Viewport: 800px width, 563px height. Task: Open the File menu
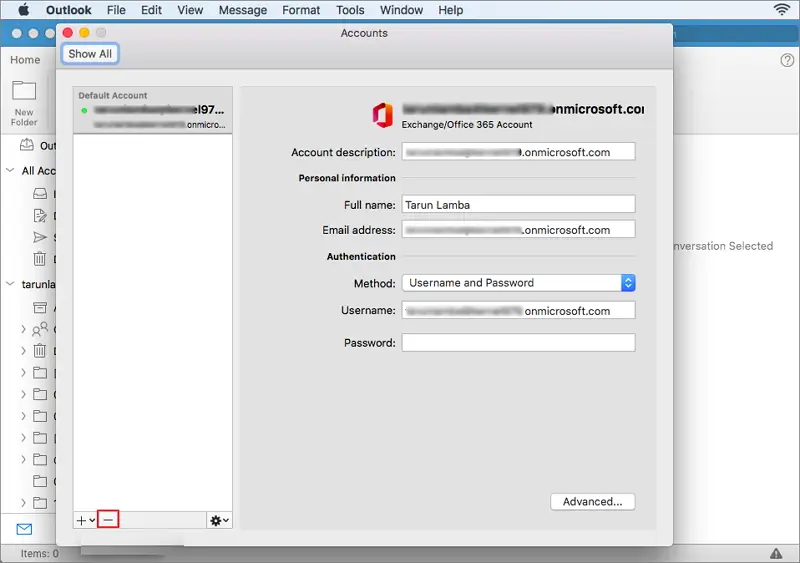(x=116, y=10)
